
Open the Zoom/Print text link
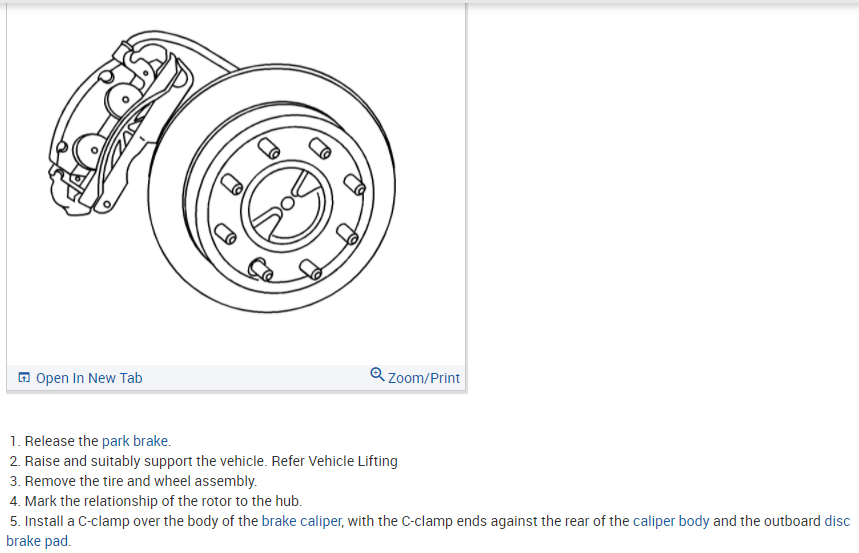(x=423, y=378)
